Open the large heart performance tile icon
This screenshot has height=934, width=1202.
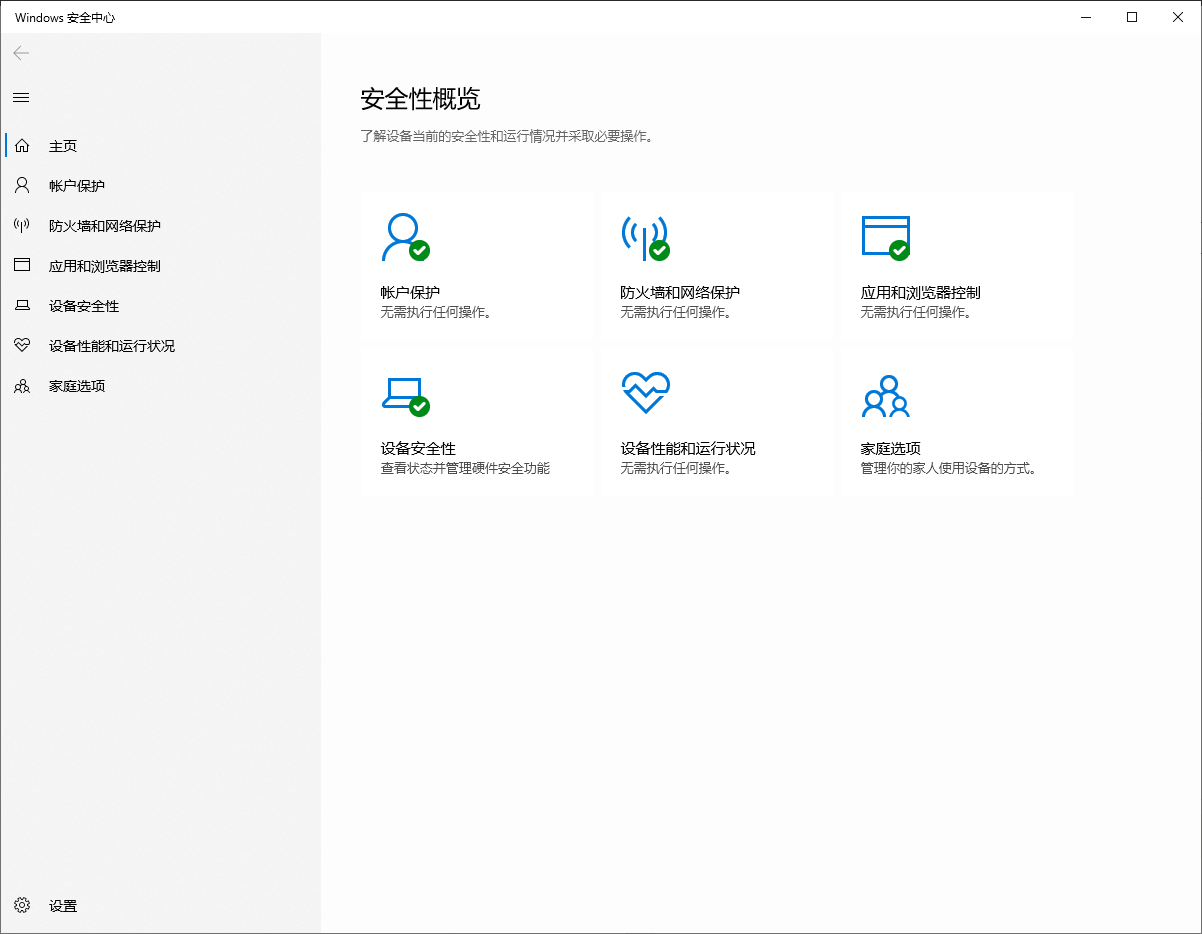tap(645, 393)
